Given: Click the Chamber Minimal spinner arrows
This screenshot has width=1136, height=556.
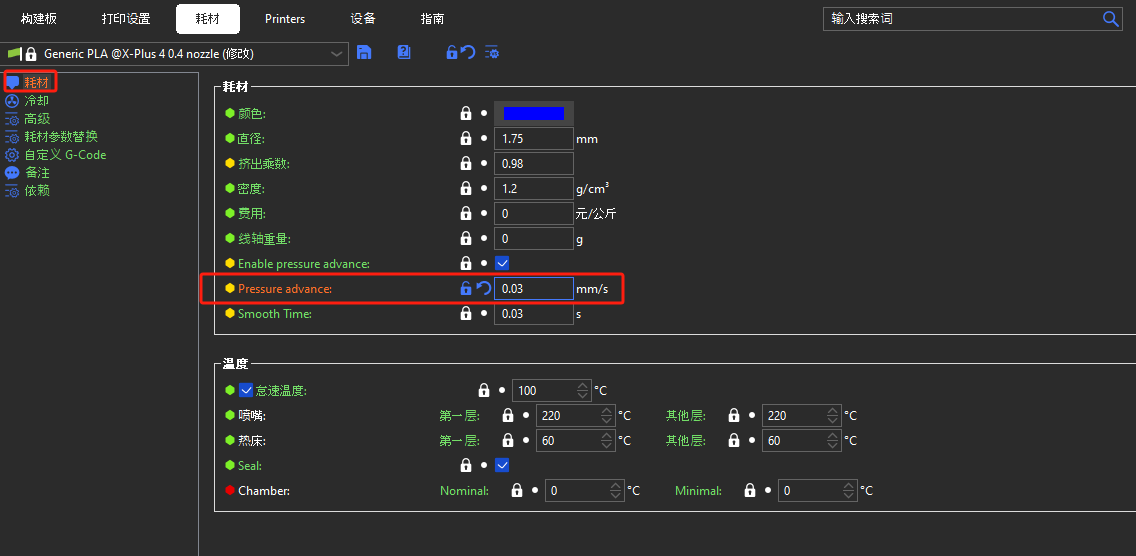Looking at the screenshot, I should (x=849, y=491).
